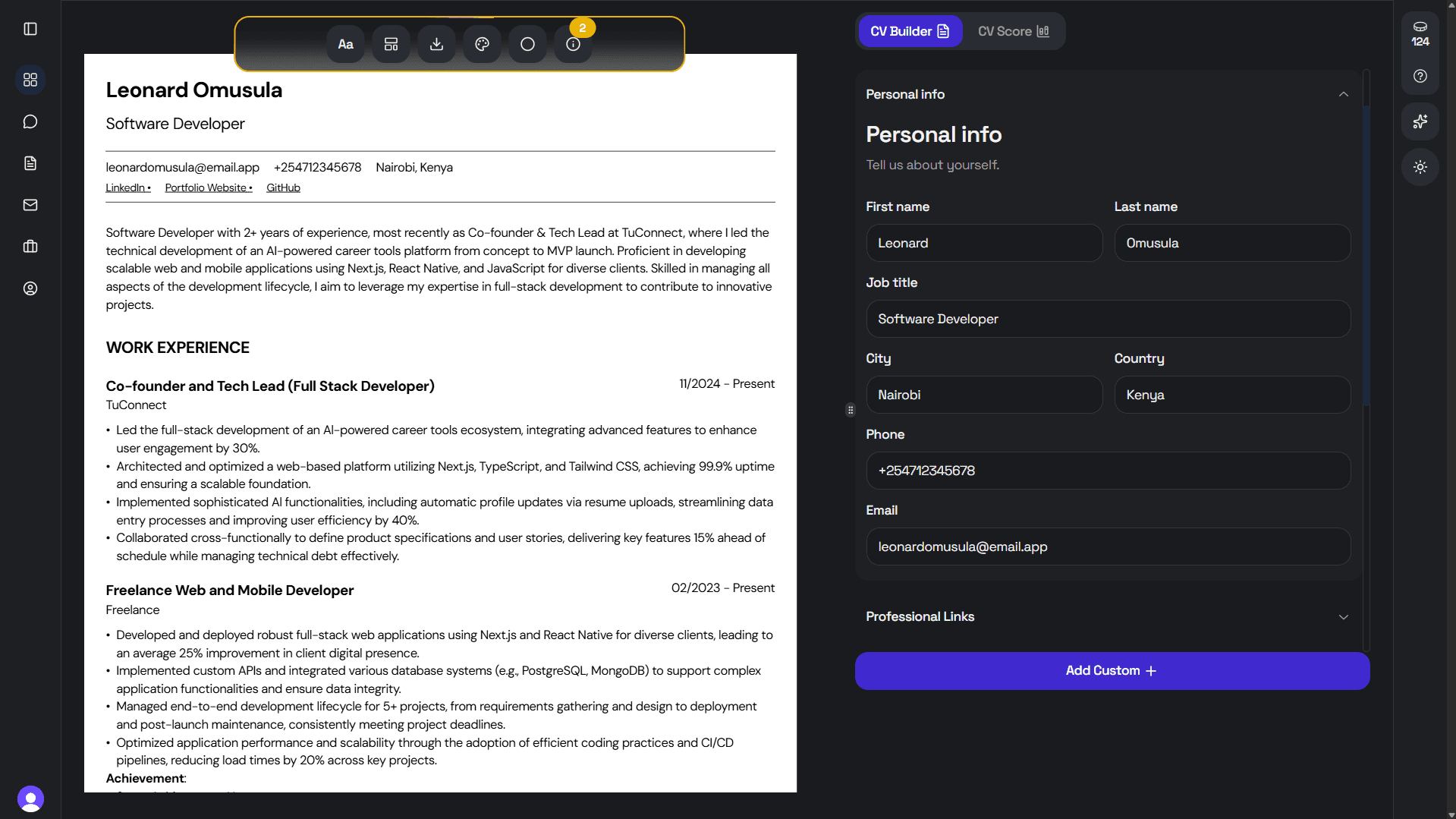
Task: Open the font settings in the toolbar
Action: pyautogui.click(x=345, y=43)
